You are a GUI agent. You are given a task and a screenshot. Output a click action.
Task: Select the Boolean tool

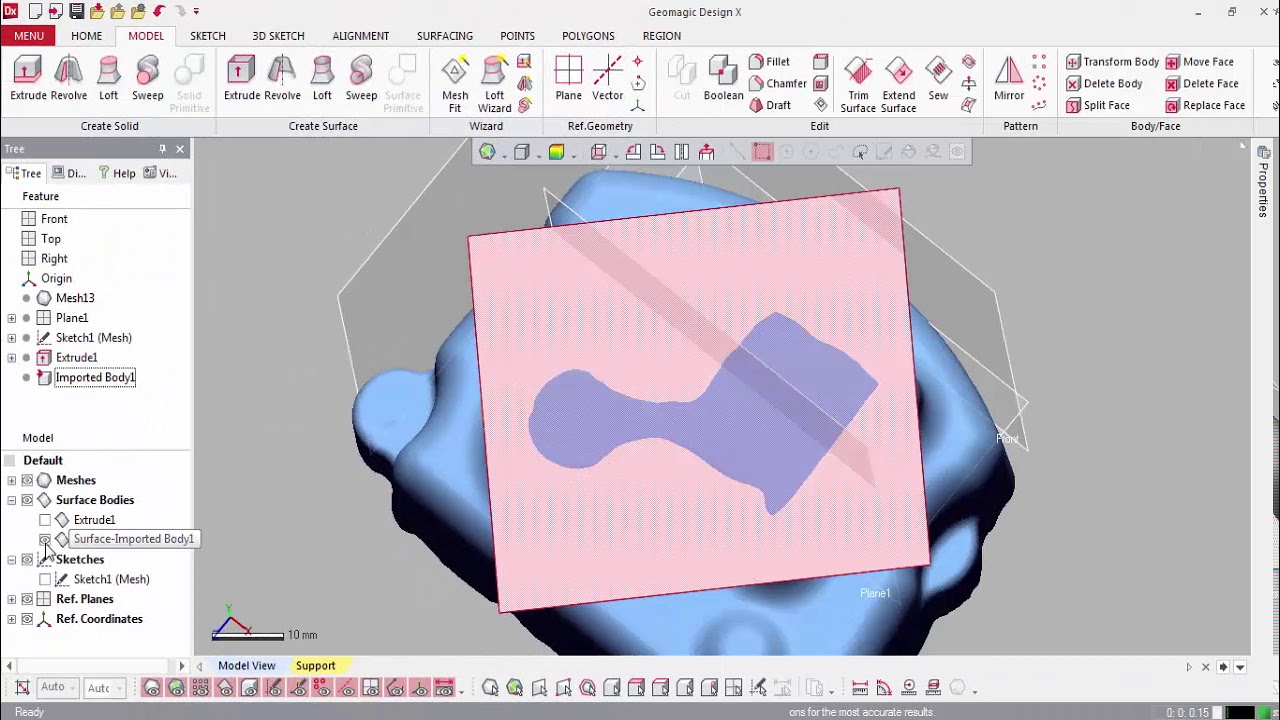tap(723, 78)
